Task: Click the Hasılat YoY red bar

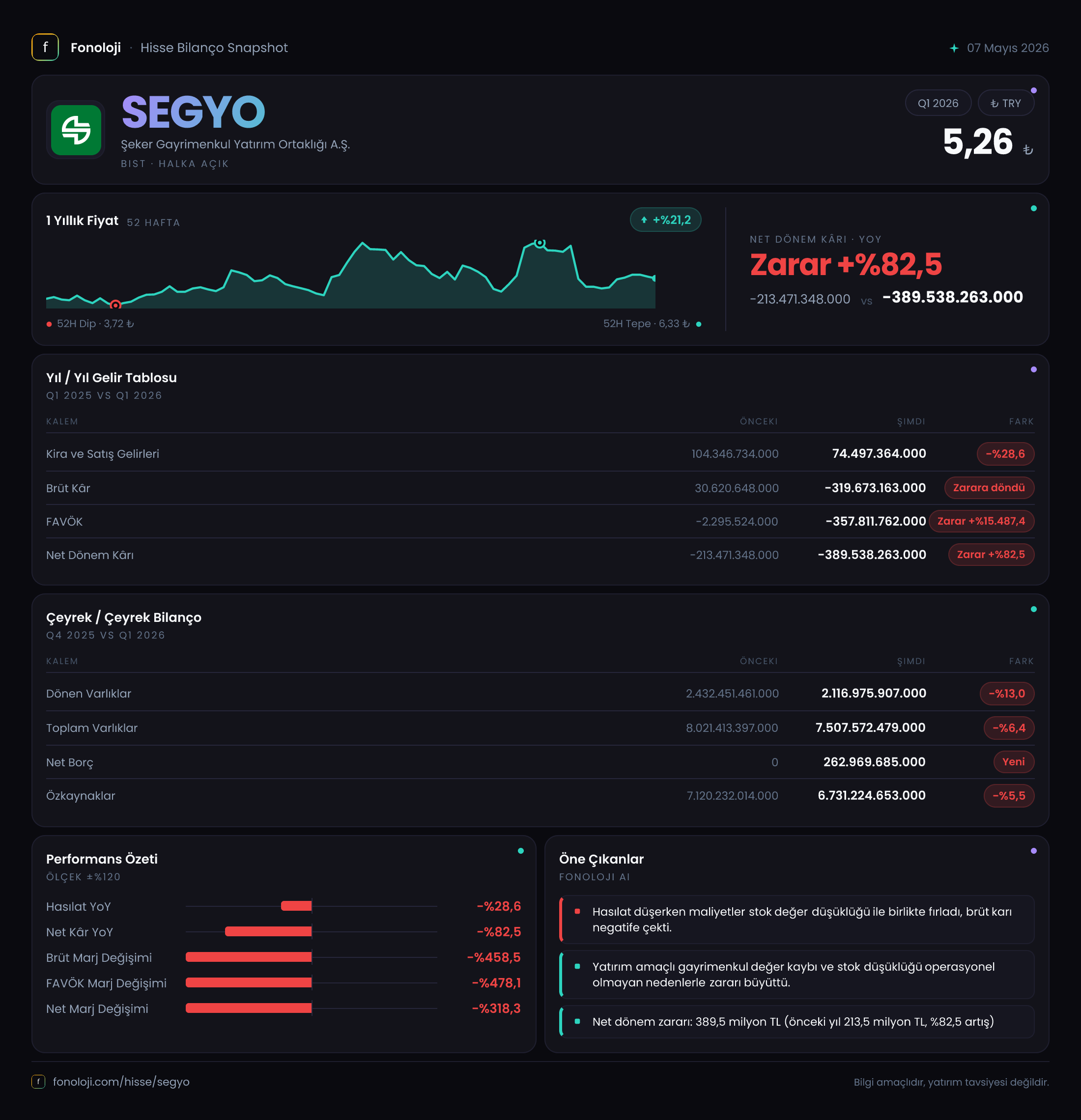Action: (296, 906)
